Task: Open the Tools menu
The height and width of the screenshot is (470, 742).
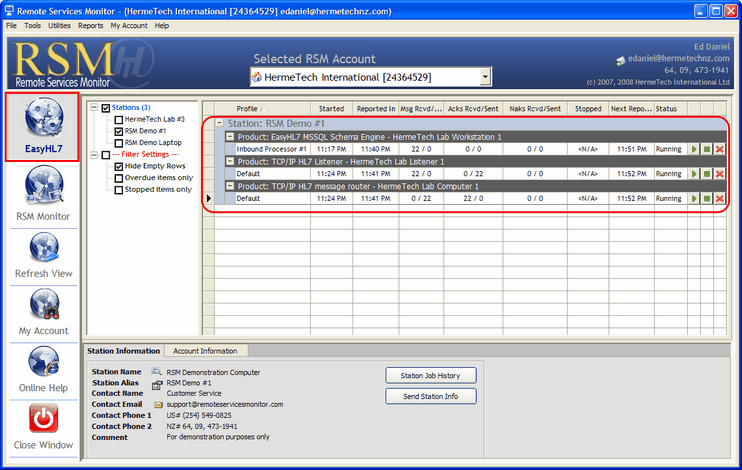Action: [33, 26]
